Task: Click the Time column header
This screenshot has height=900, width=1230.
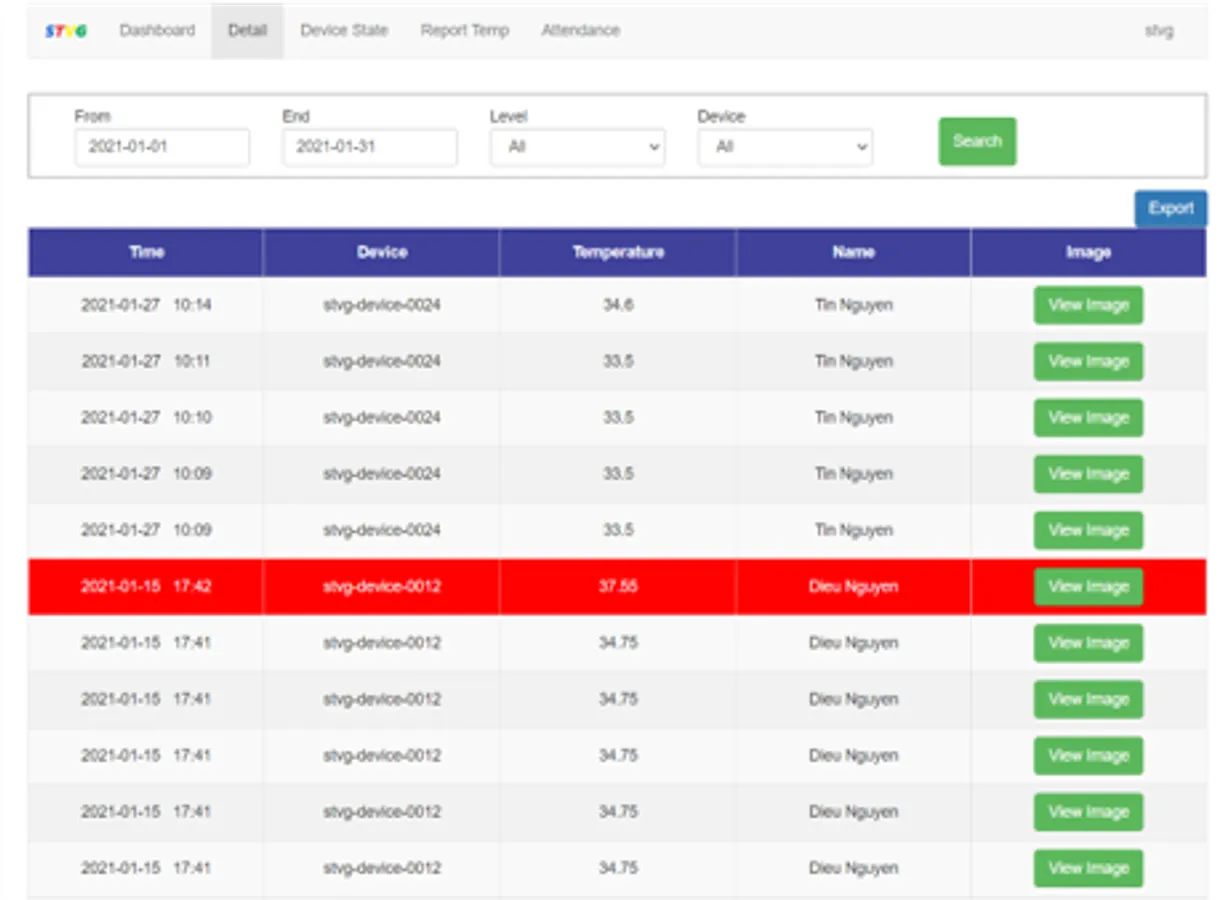Action: [146, 252]
